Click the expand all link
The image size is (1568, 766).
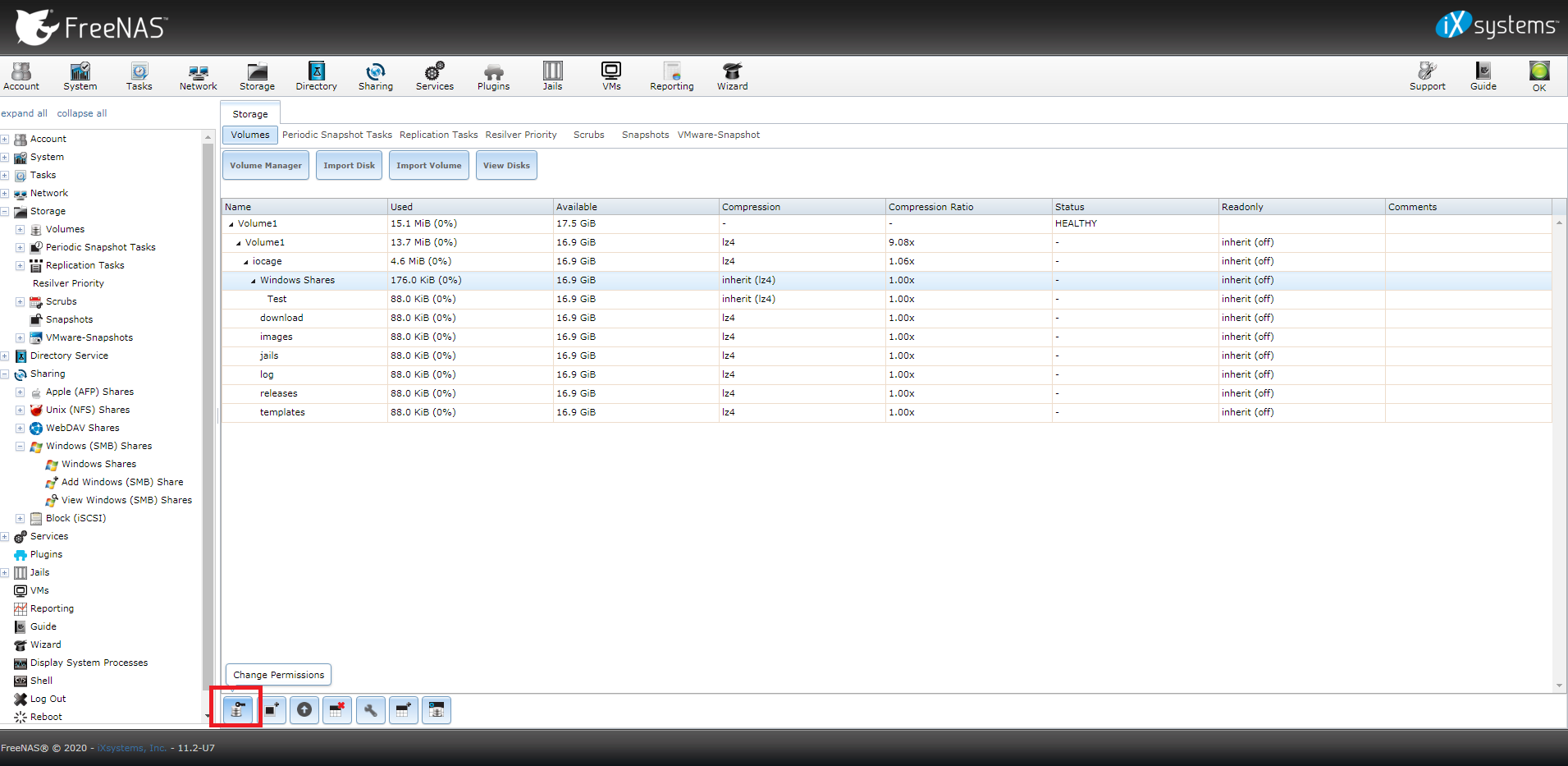pyautogui.click(x=25, y=113)
